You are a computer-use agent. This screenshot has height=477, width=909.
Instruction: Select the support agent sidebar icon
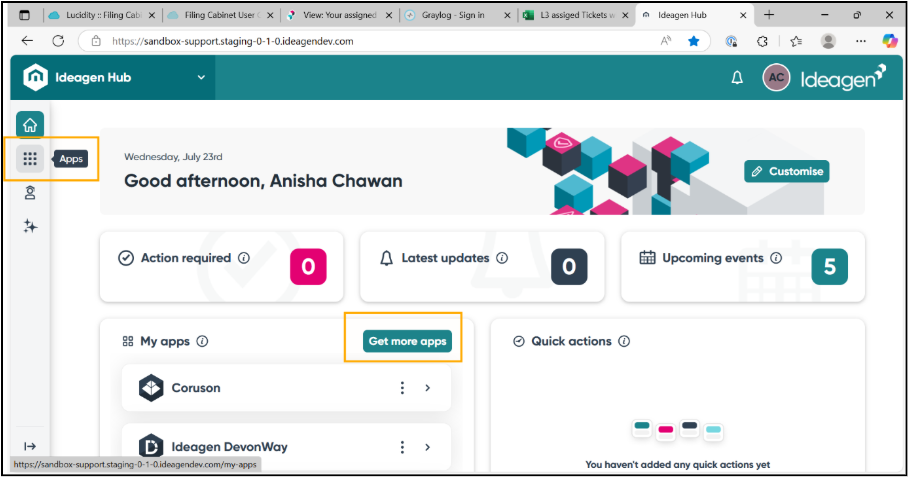coord(30,193)
